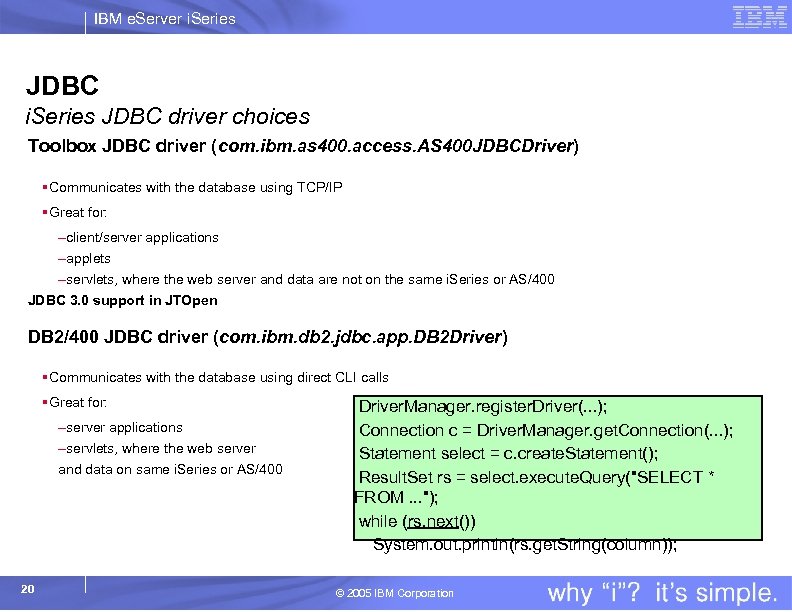
Task: Click the 'DB2/400 JDBC driver' heading
Action: click(268, 337)
